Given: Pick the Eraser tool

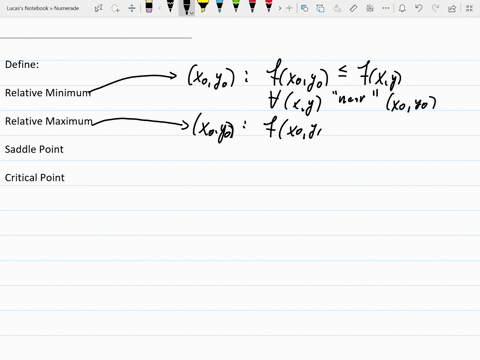Looking at the screenshot, I should pyautogui.click(x=149, y=7).
